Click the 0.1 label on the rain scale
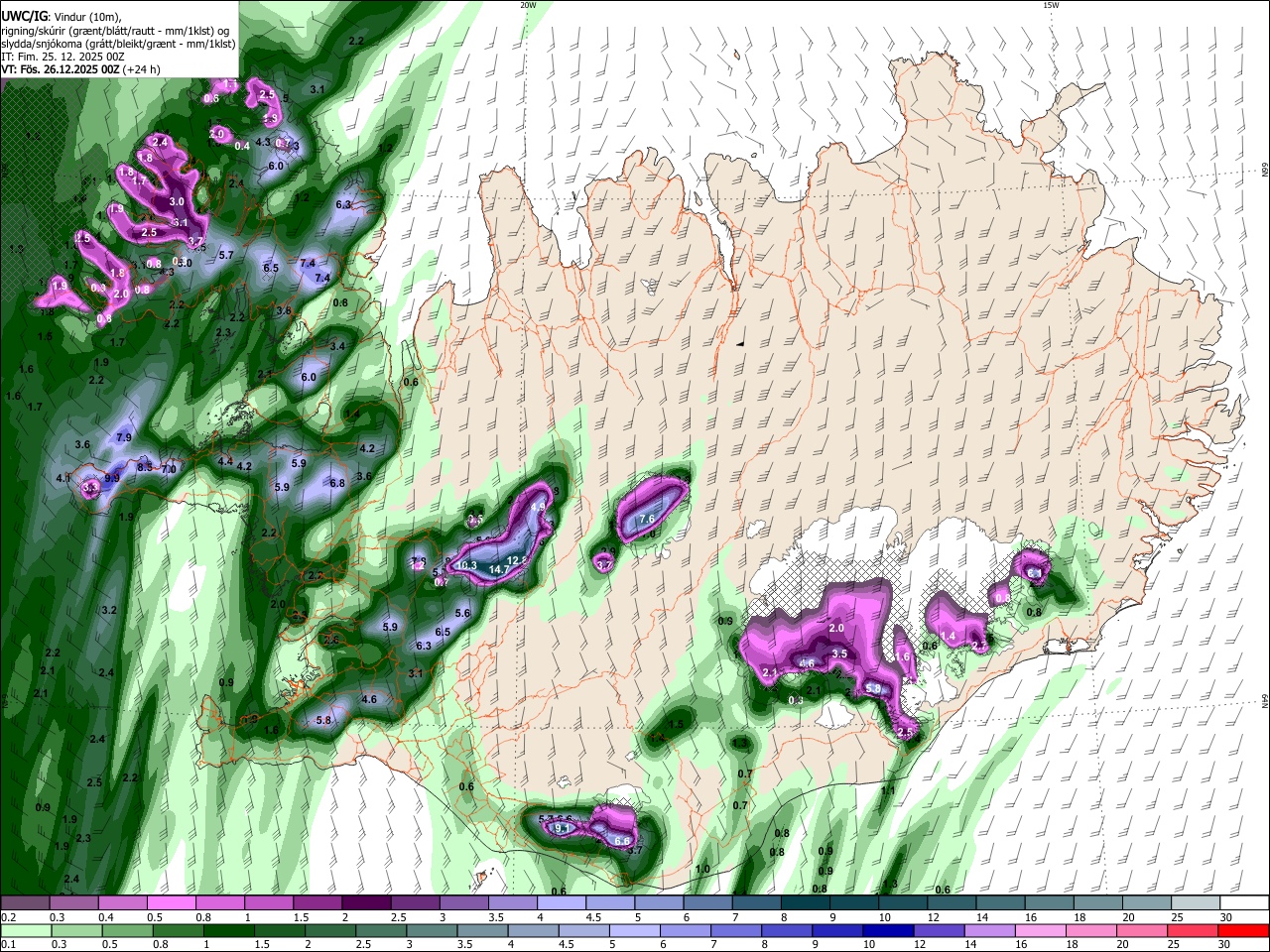 pyautogui.click(x=8, y=944)
